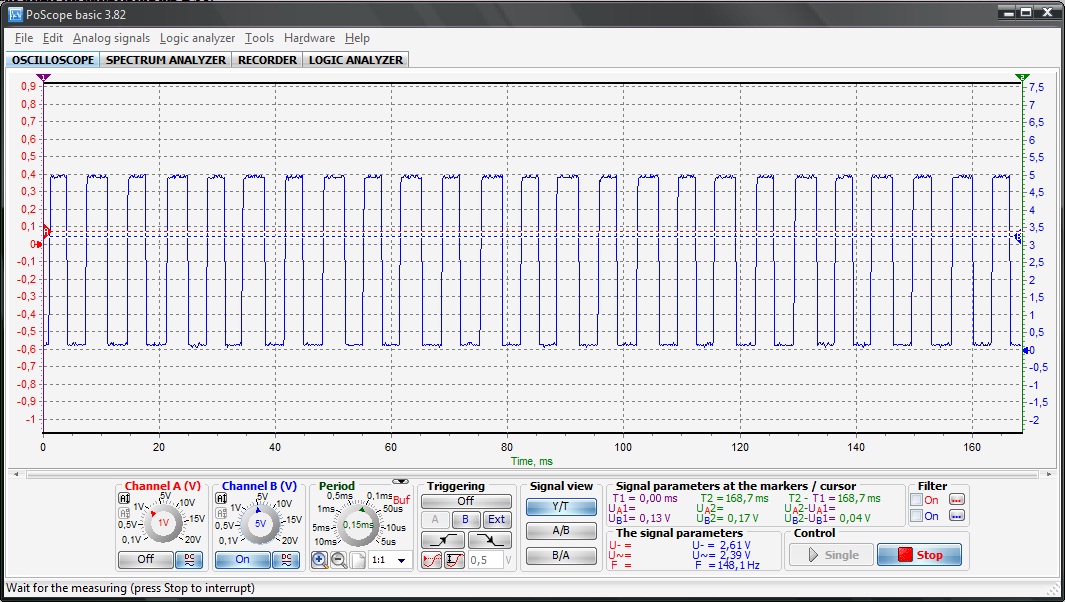Close the PoScope window
1065x602 pixels.
(1047, 12)
